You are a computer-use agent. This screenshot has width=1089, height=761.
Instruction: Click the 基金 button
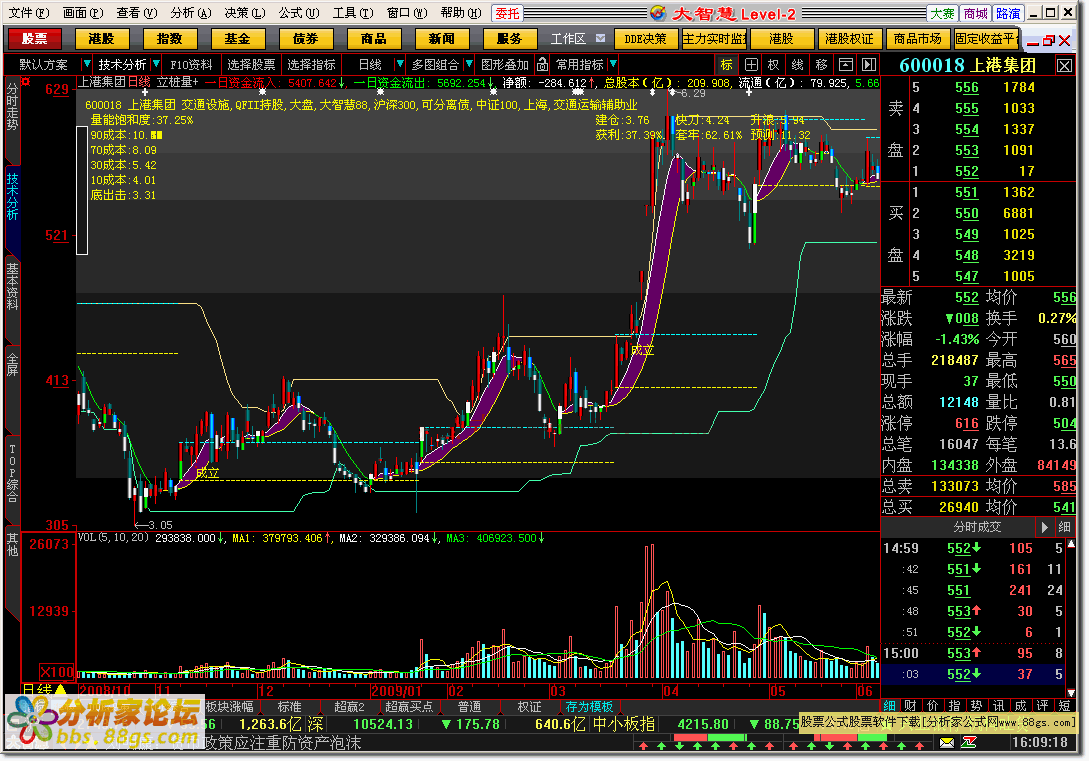point(238,39)
